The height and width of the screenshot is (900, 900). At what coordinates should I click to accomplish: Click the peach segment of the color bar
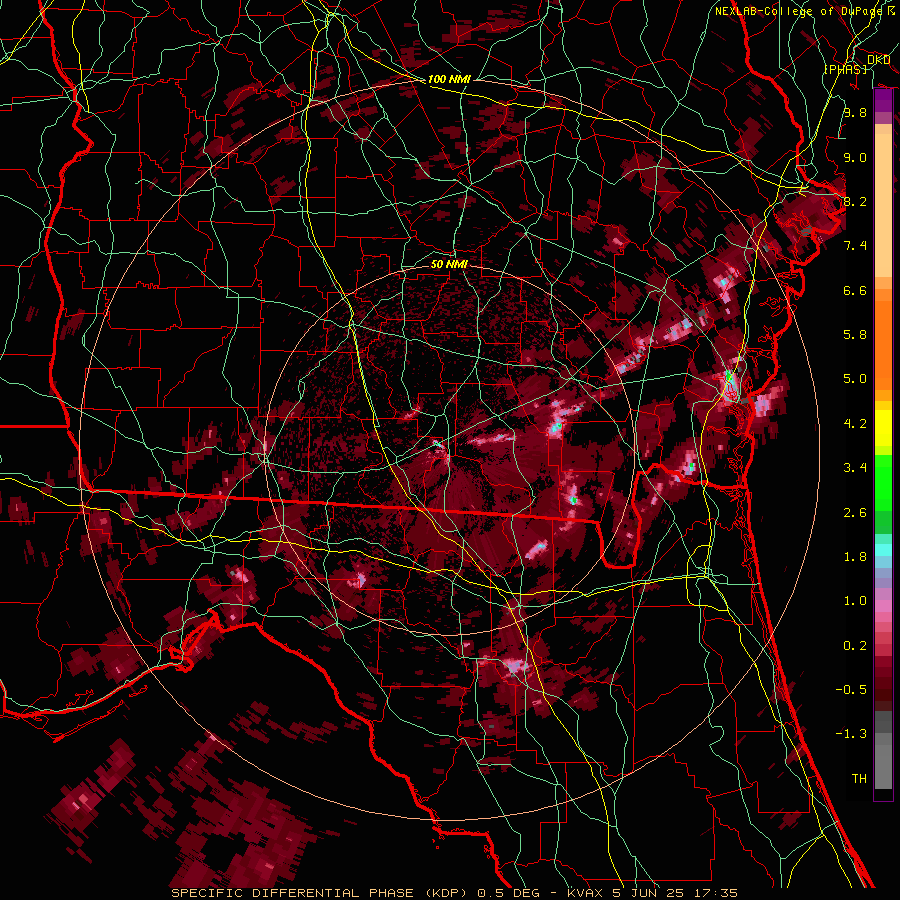tap(883, 207)
